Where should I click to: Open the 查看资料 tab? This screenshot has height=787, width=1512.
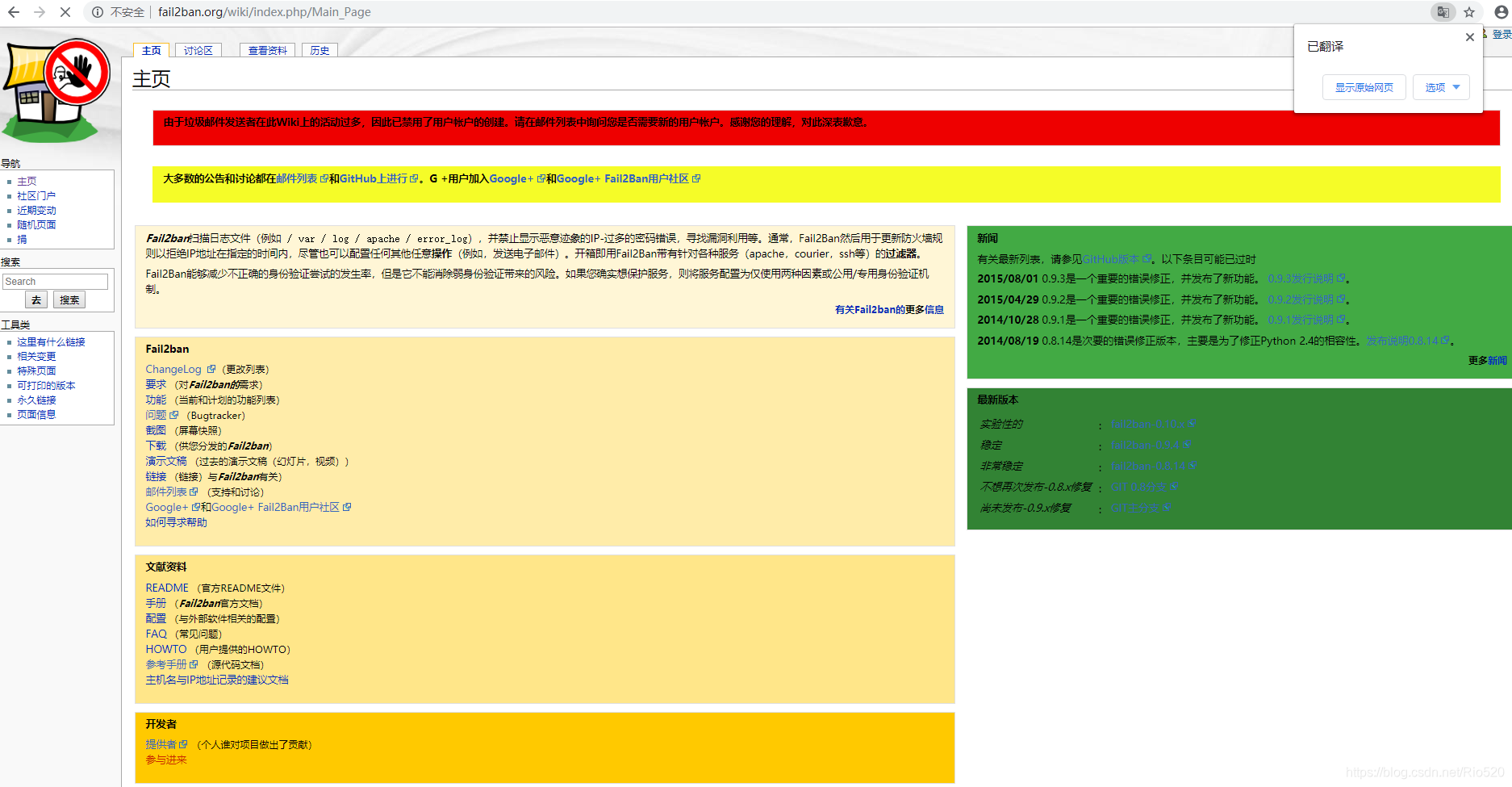click(267, 50)
